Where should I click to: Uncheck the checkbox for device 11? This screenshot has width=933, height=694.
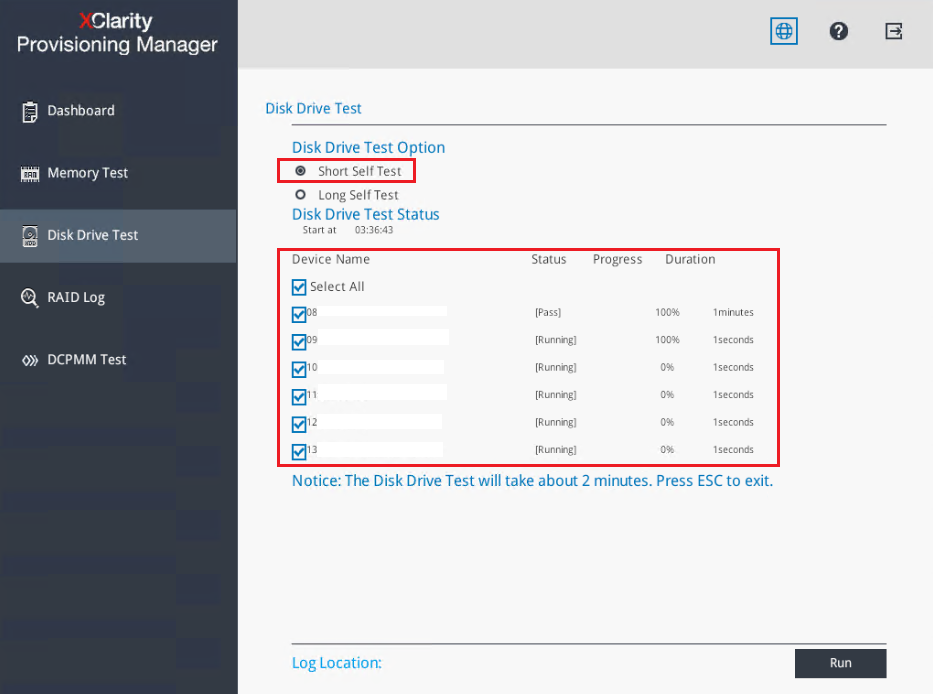(x=299, y=396)
